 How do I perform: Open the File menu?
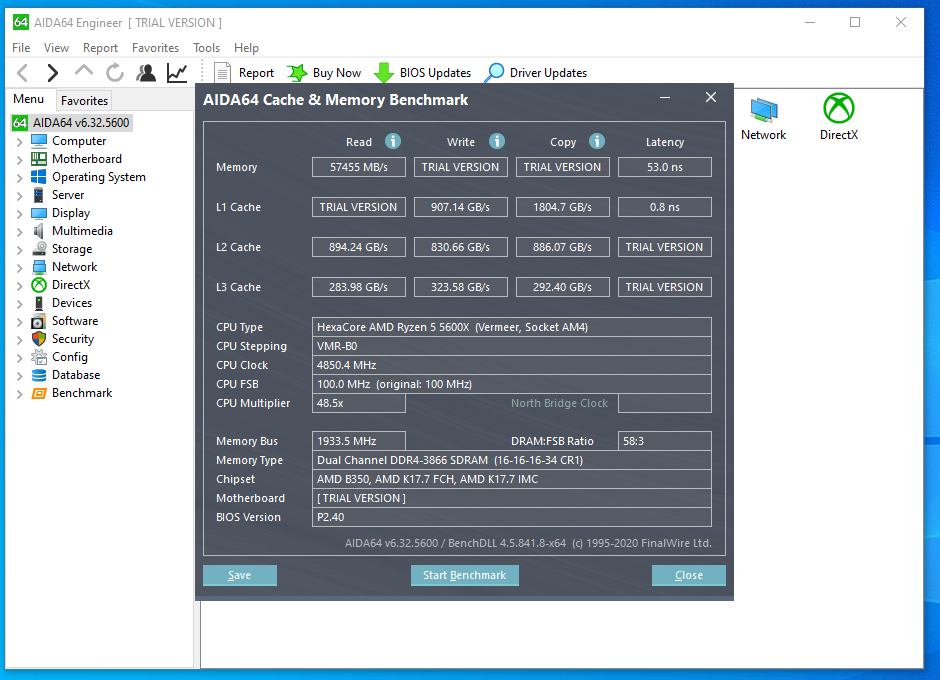(x=21, y=47)
